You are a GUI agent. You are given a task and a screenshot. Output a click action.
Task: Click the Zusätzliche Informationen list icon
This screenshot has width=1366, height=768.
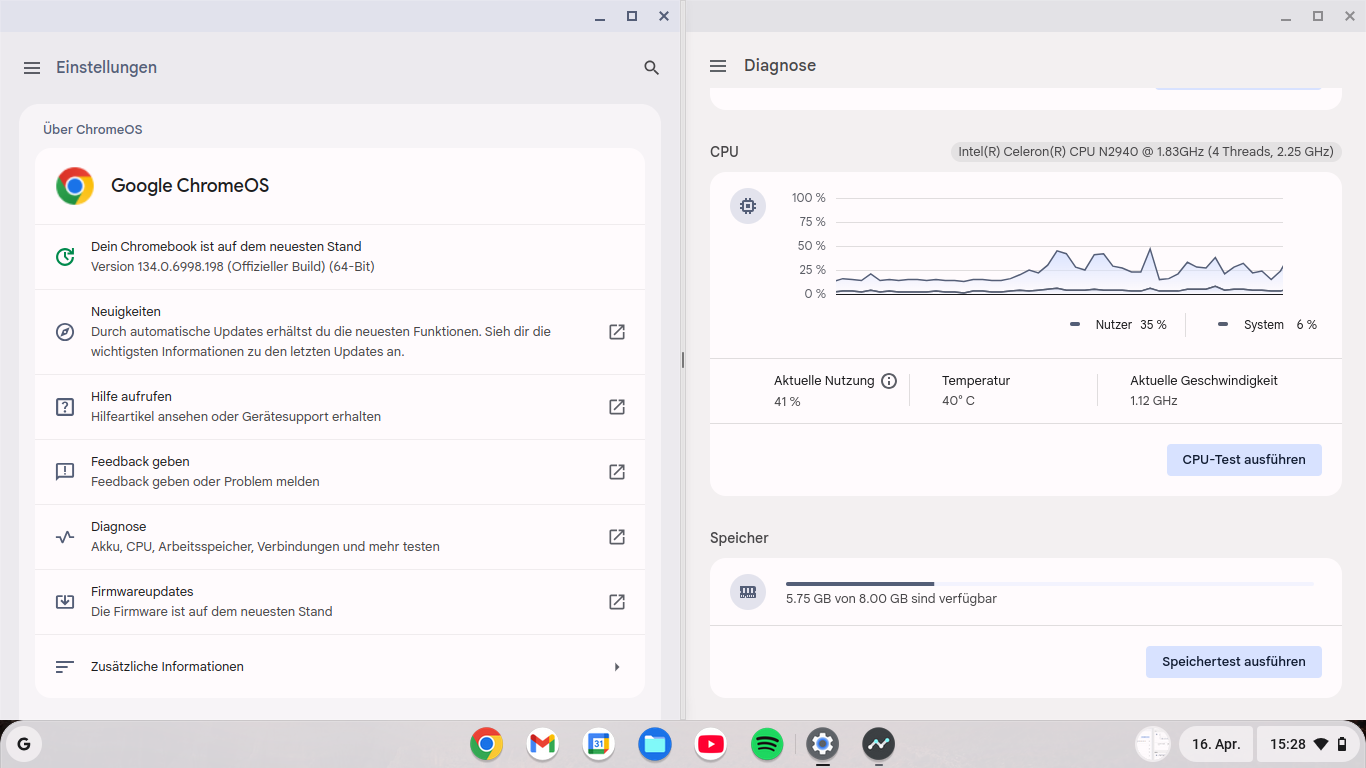pos(65,667)
